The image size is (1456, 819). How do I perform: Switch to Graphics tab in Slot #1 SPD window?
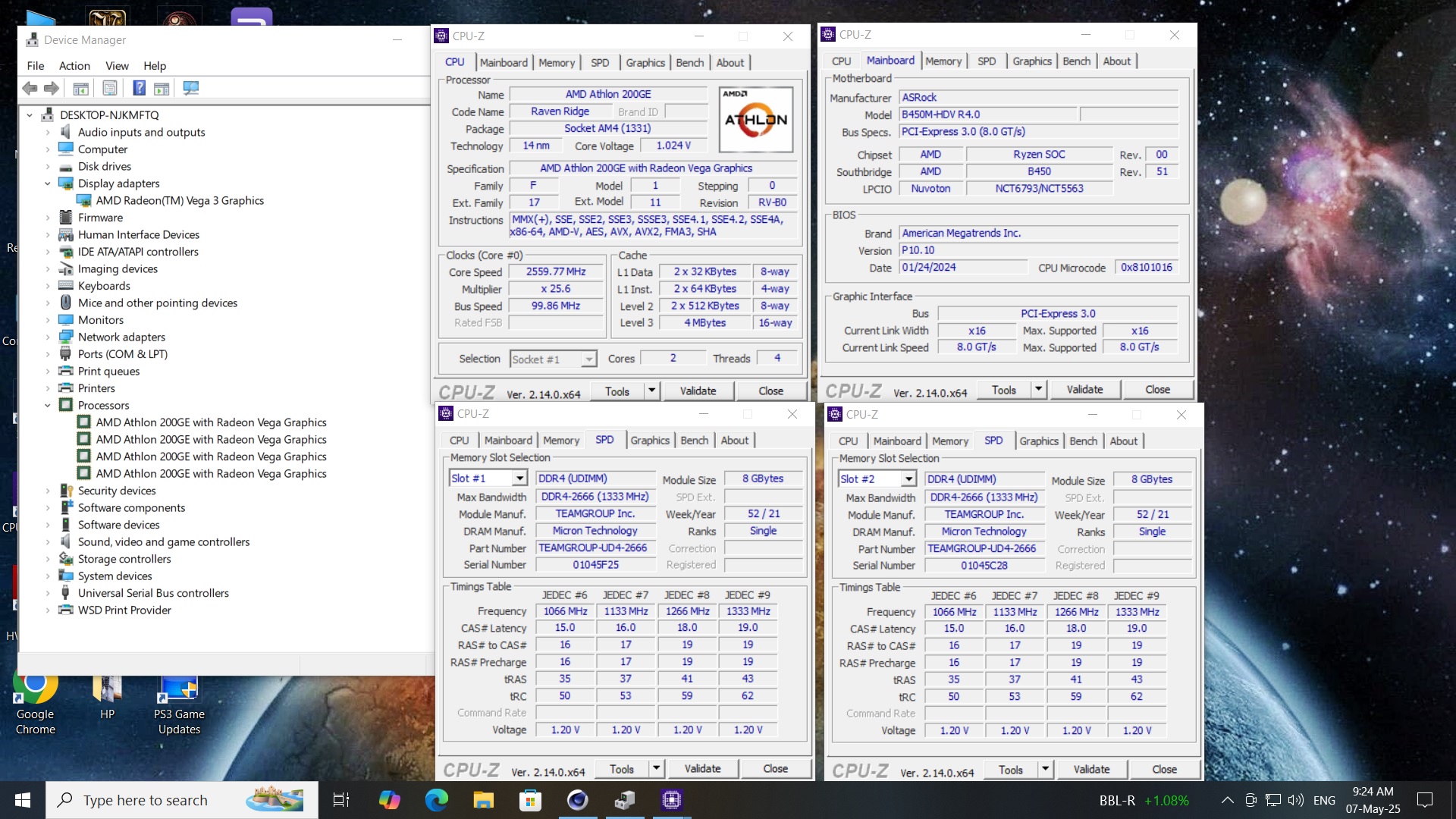650,441
